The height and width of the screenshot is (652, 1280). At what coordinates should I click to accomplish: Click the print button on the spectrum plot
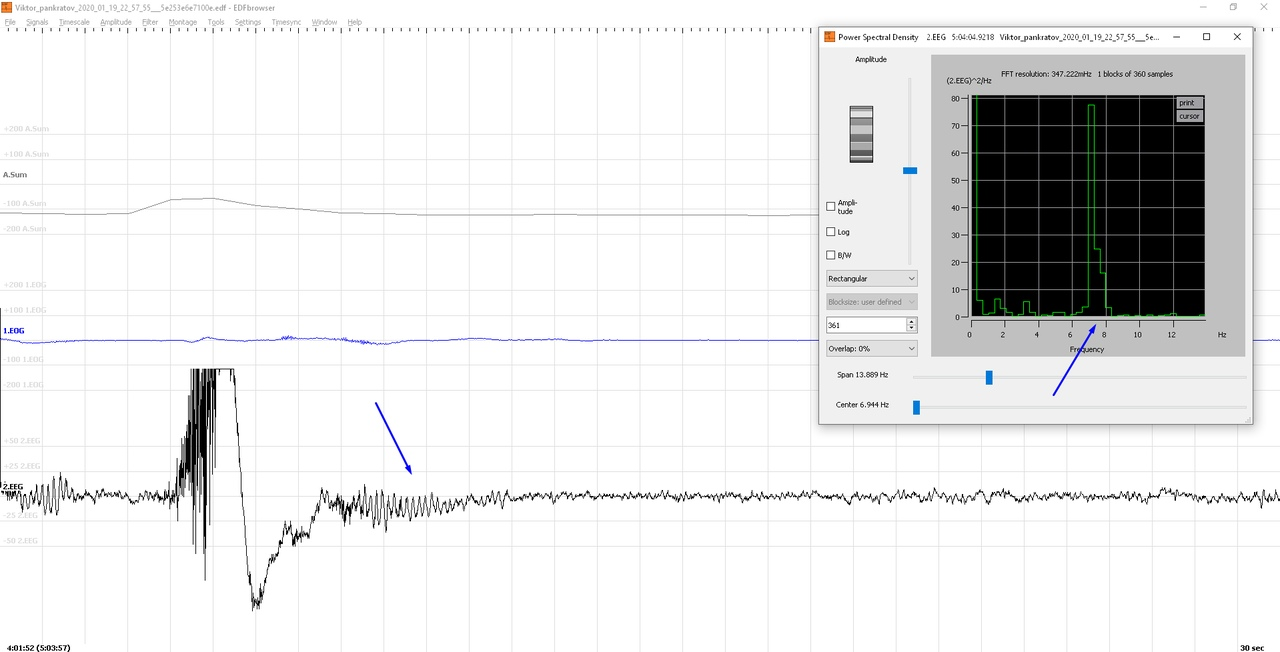pos(1189,103)
